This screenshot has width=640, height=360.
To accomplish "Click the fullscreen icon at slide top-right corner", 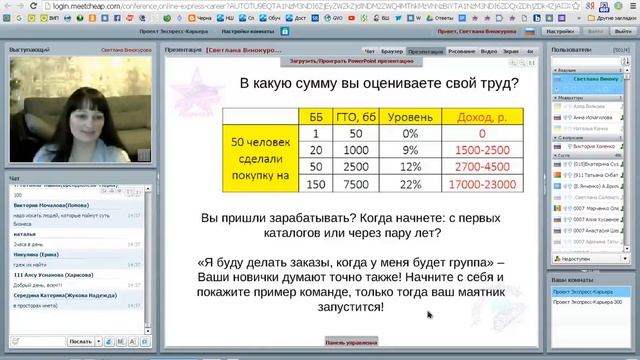I will tap(531, 63).
